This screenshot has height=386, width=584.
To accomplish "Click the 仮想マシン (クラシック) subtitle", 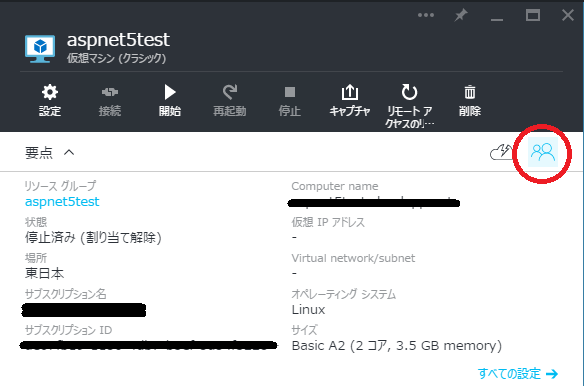I will (x=117, y=58).
